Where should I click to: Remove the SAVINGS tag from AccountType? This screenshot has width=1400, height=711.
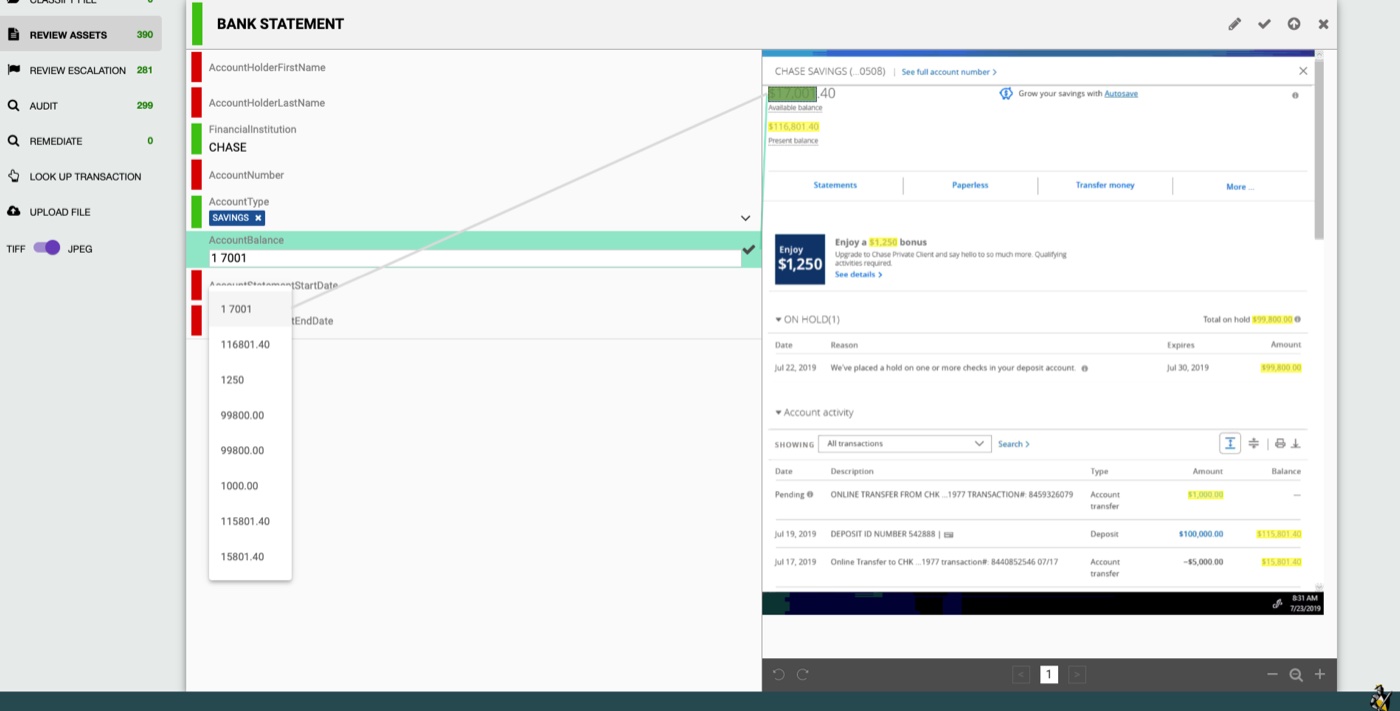pos(258,218)
